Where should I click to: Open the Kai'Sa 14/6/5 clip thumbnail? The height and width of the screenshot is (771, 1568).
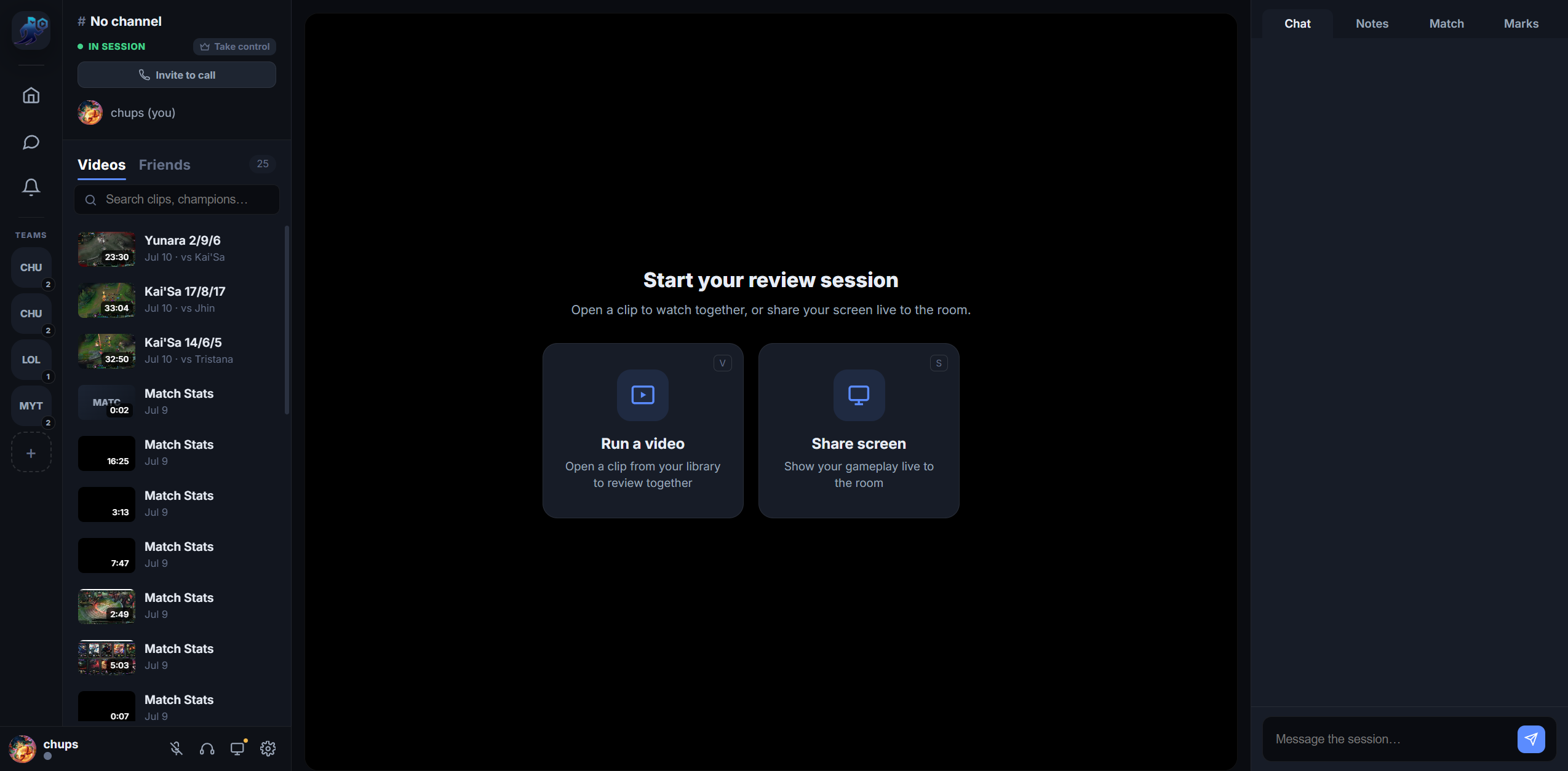tap(106, 351)
